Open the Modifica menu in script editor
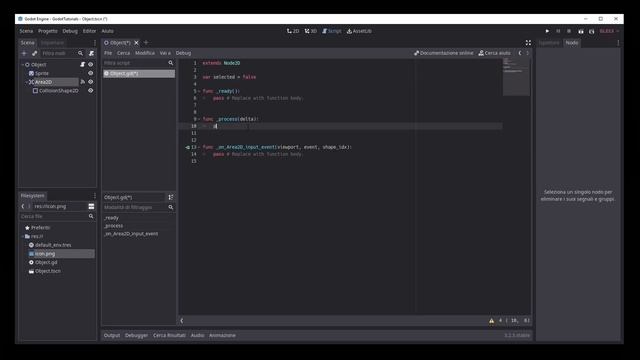640x360 pixels. click(x=145, y=53)
